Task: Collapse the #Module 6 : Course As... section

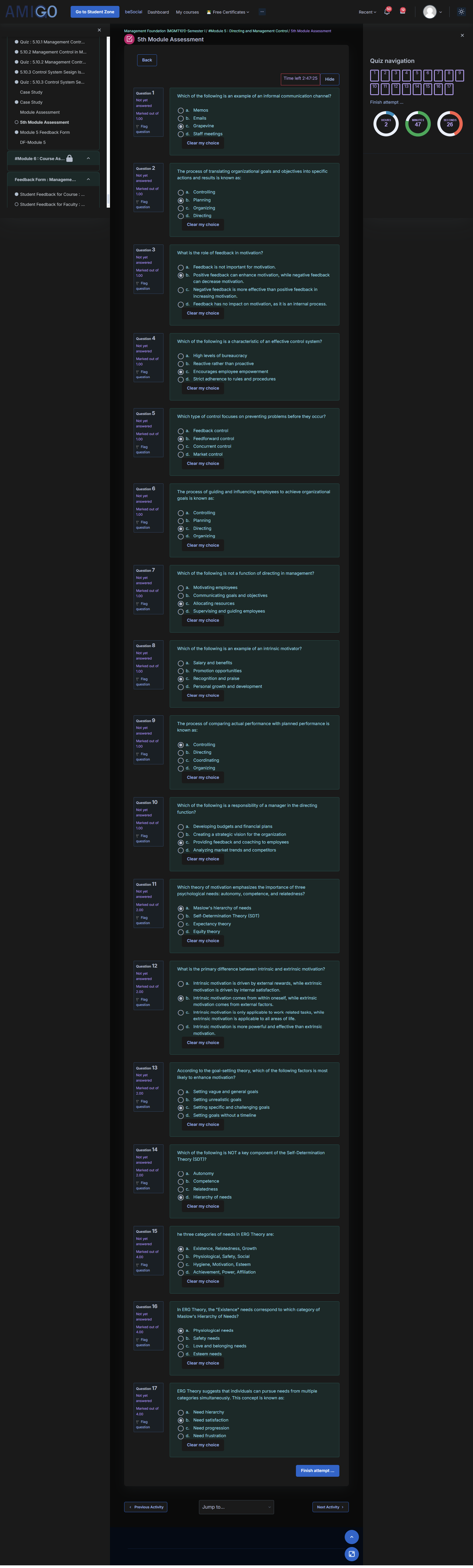Action: tap(88, 158)
